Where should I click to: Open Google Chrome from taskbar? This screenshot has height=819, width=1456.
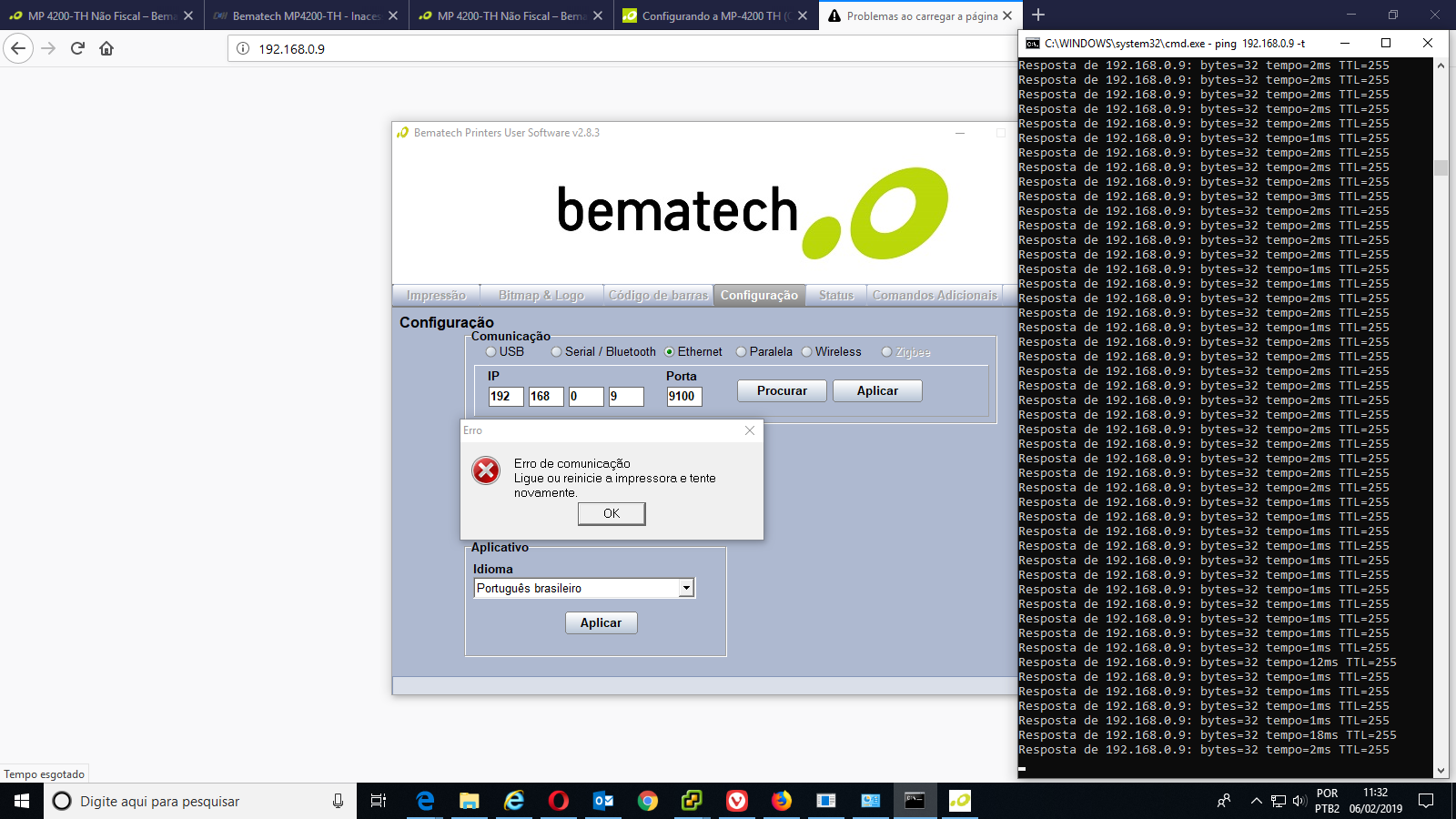tap(648, 801)
